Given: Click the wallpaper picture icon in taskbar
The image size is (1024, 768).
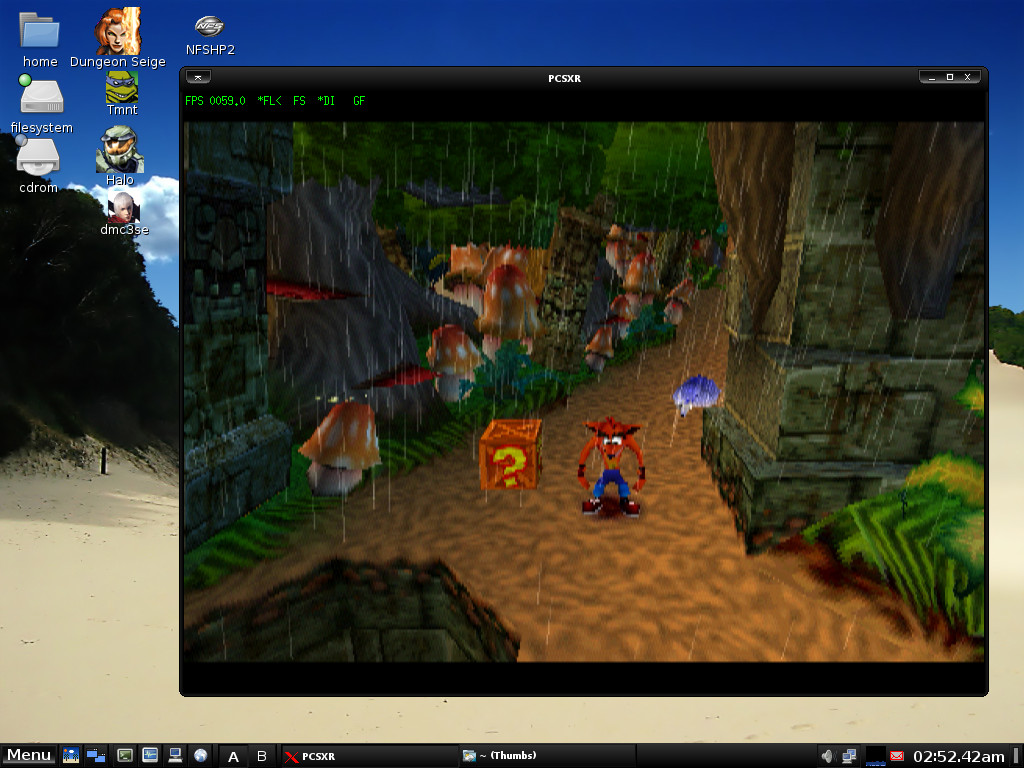Looking at the screenshot, I should [71, 756].
